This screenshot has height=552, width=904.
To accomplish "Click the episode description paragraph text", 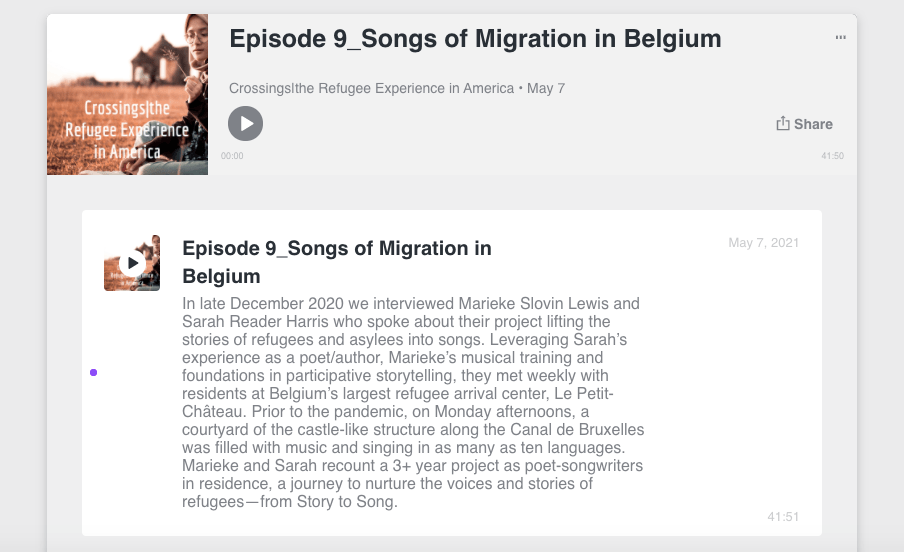I will click(412, 402).
